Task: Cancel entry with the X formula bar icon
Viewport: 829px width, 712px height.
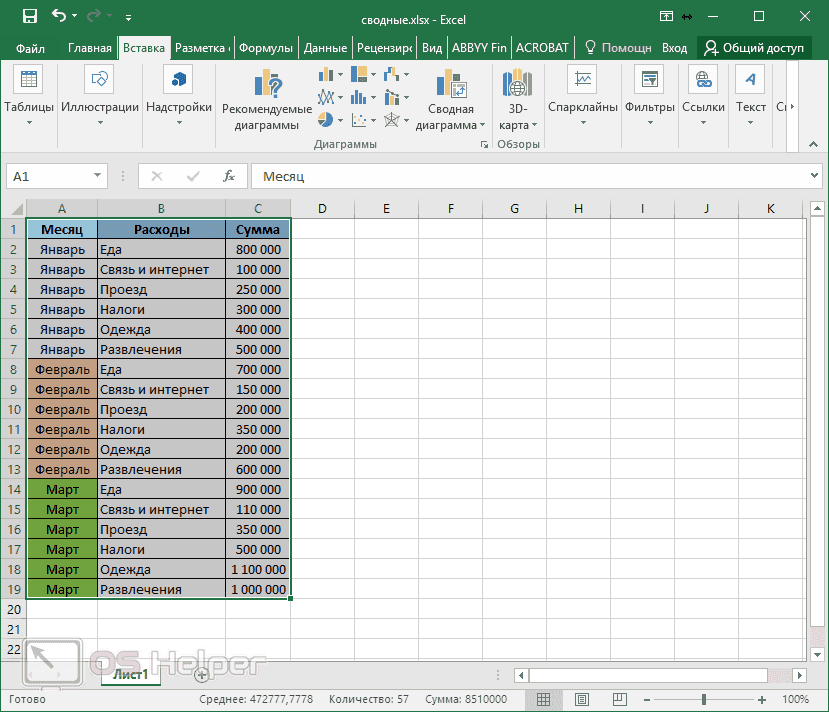Action: 156,178
